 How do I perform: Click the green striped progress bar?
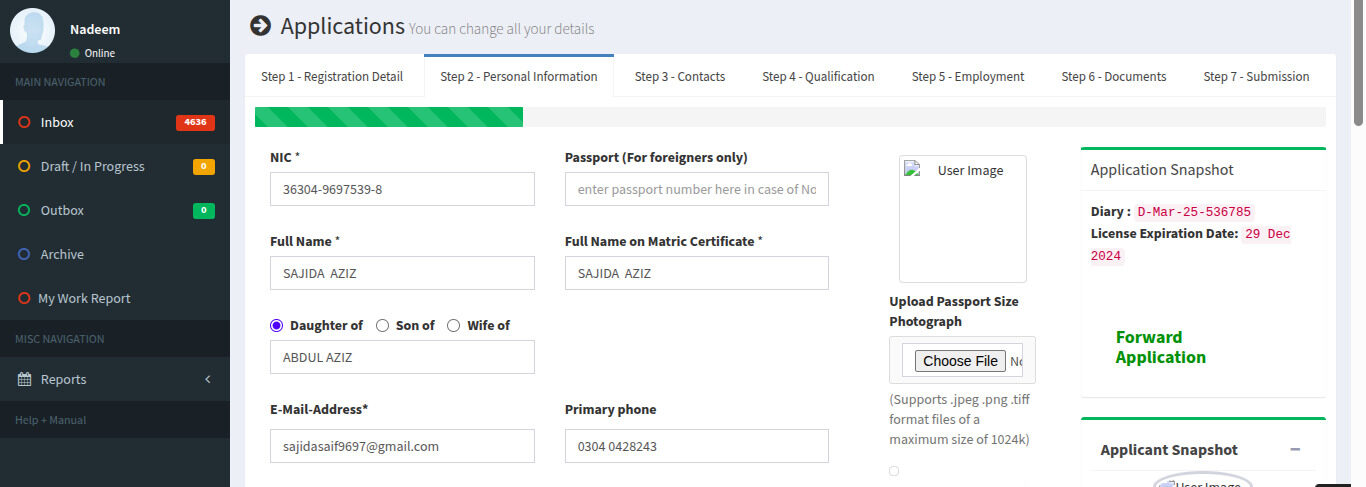[x=389, y=117]
